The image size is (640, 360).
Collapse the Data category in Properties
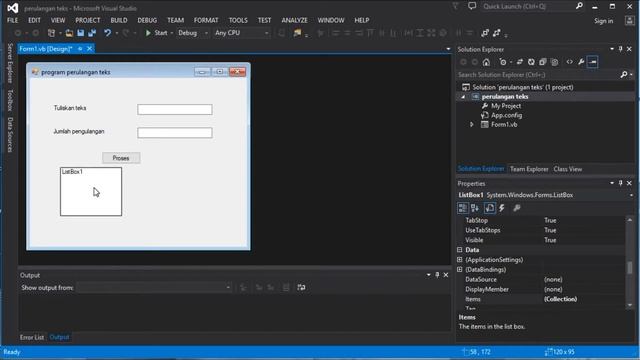pos(460,250)
